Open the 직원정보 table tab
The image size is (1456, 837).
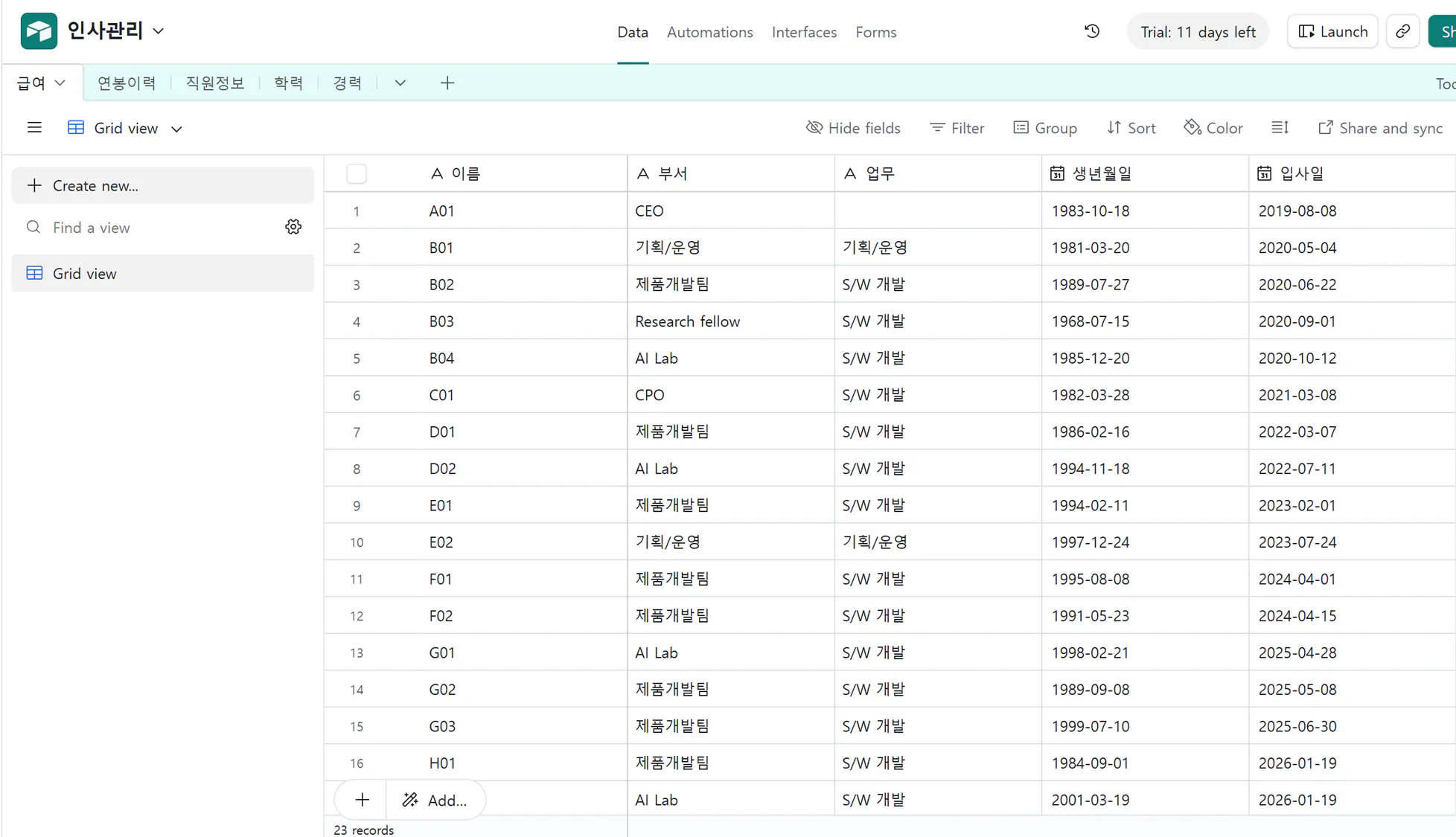214,83
